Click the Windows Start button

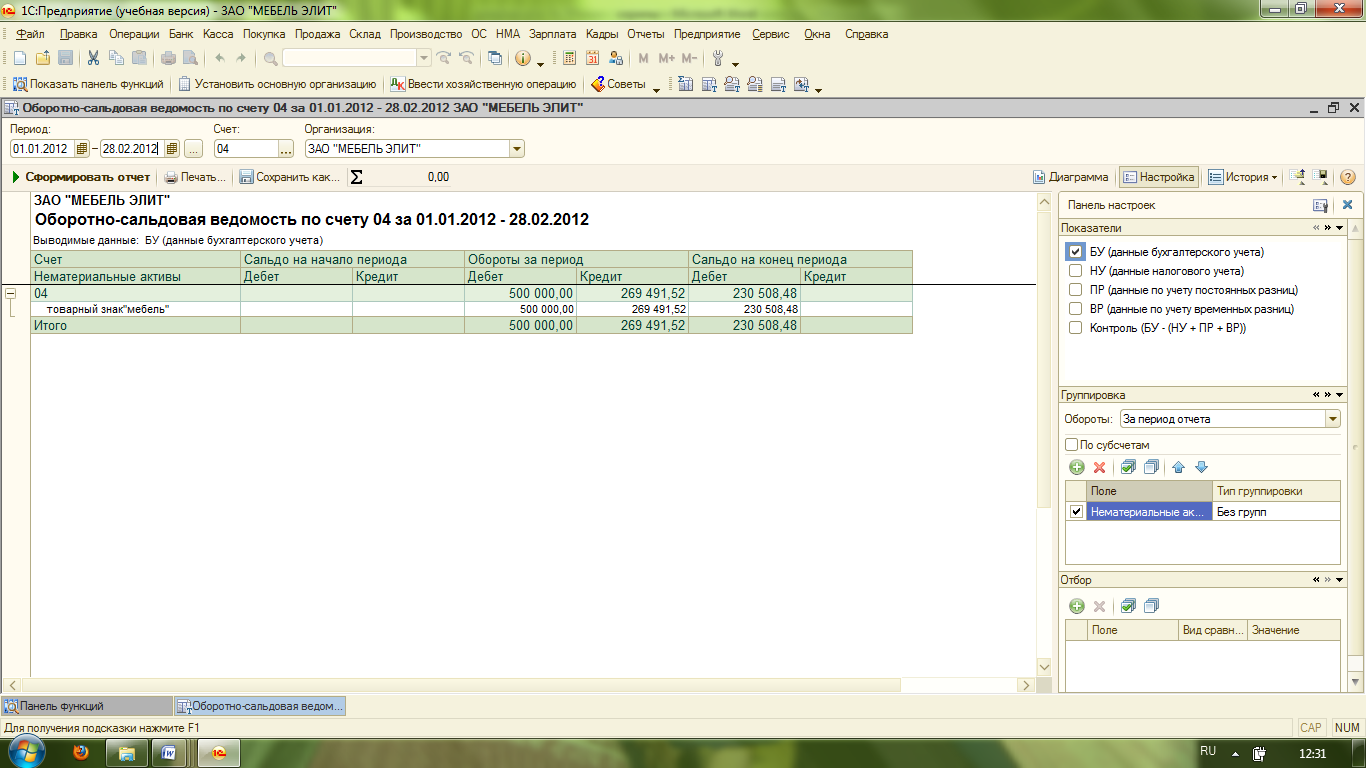click(x=27, y=751)
